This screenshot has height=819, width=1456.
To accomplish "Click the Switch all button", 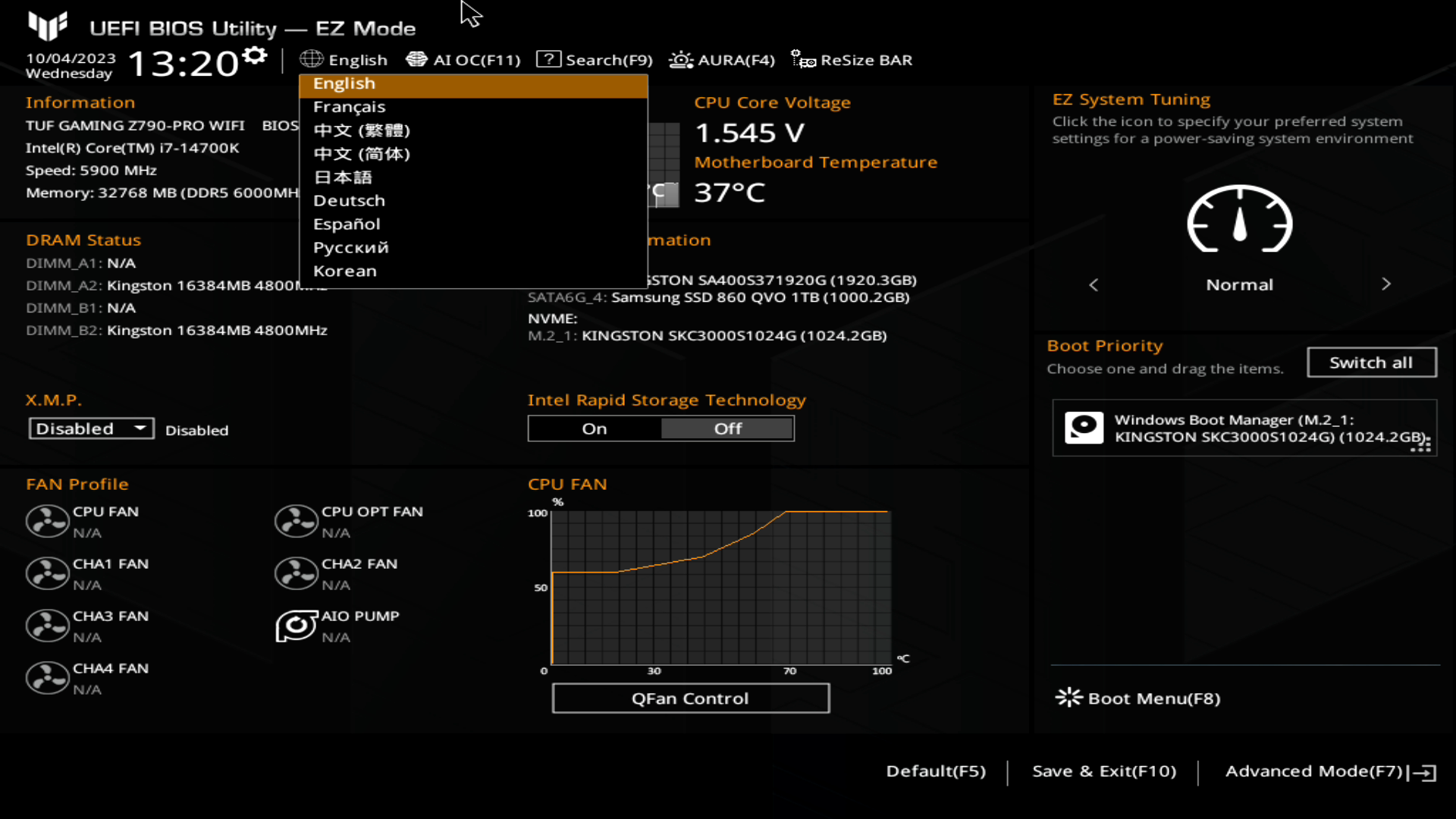I will pyautogui.click(x=1371, y=362).
